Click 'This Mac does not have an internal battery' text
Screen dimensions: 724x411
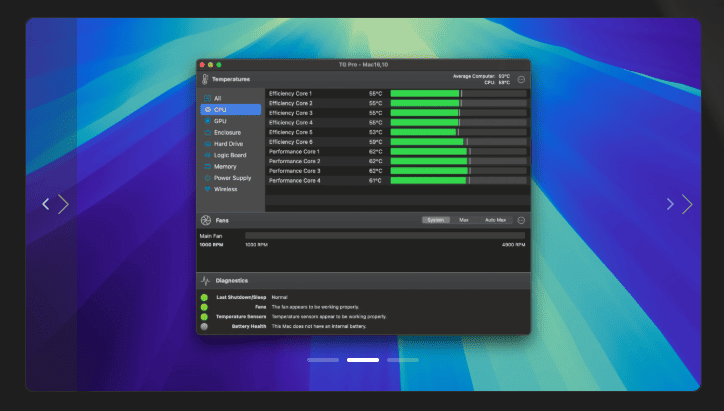[319, 326]
